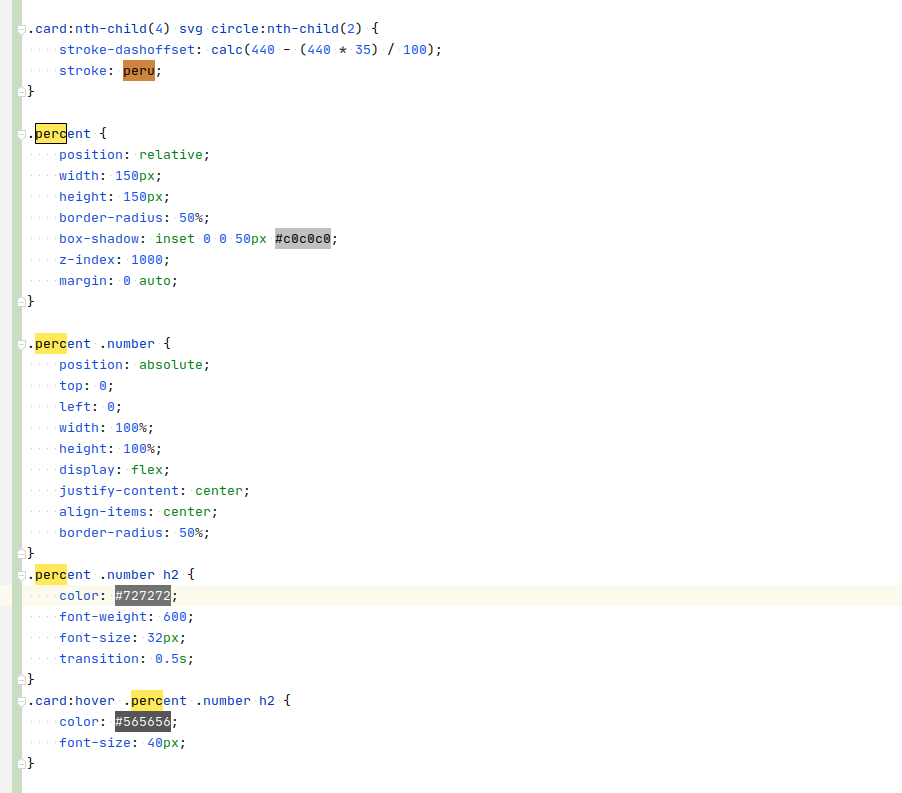Collapse the .card:nth-child(4) svg circle rule

coord(21,29)
